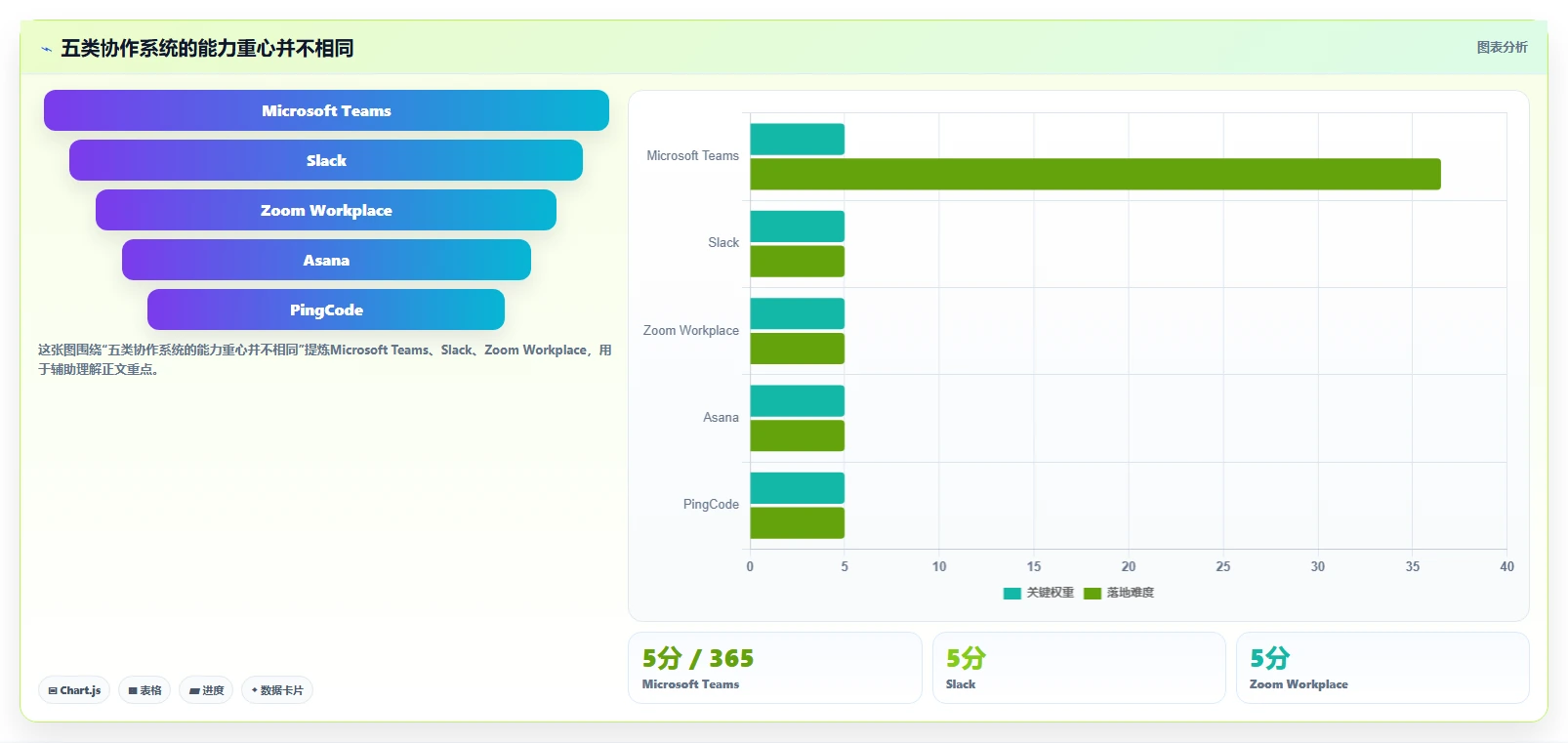Click the 落地难度 legend text
This screenshot has height=743, width=1568.
1131,593
